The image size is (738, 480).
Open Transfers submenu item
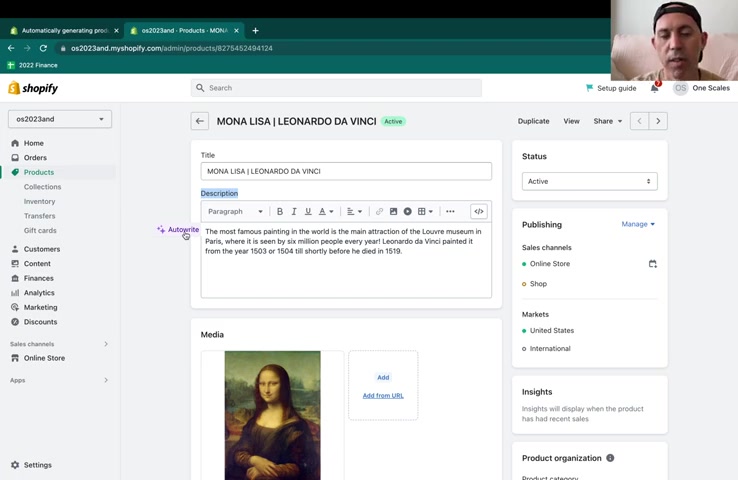40,216
